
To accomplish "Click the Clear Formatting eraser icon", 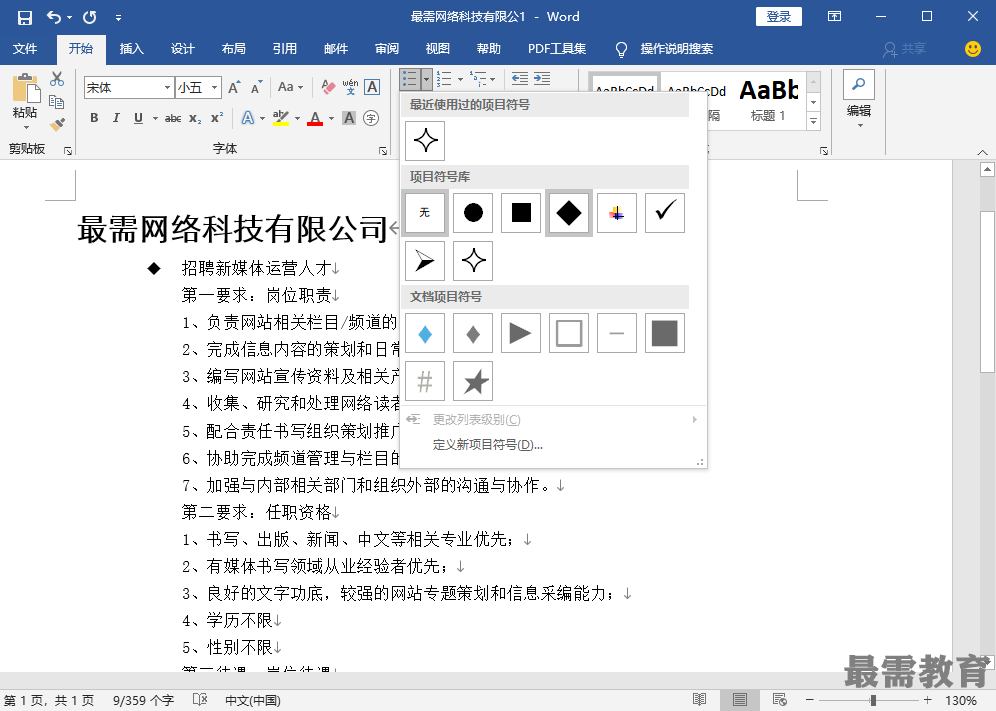I will [x=328, y=87].
